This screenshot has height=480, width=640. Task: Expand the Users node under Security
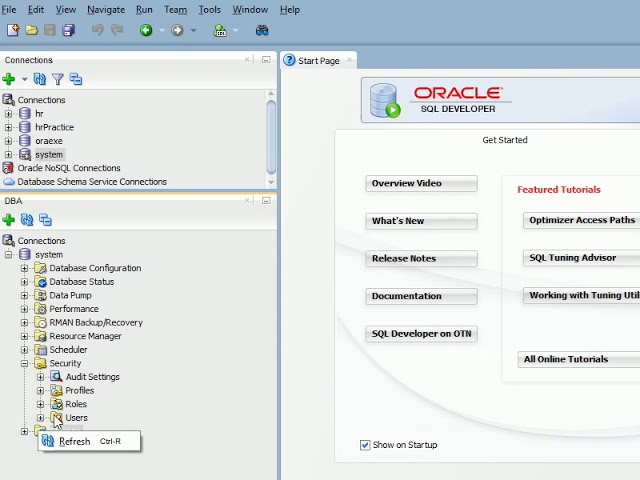(x=40, y=418)
